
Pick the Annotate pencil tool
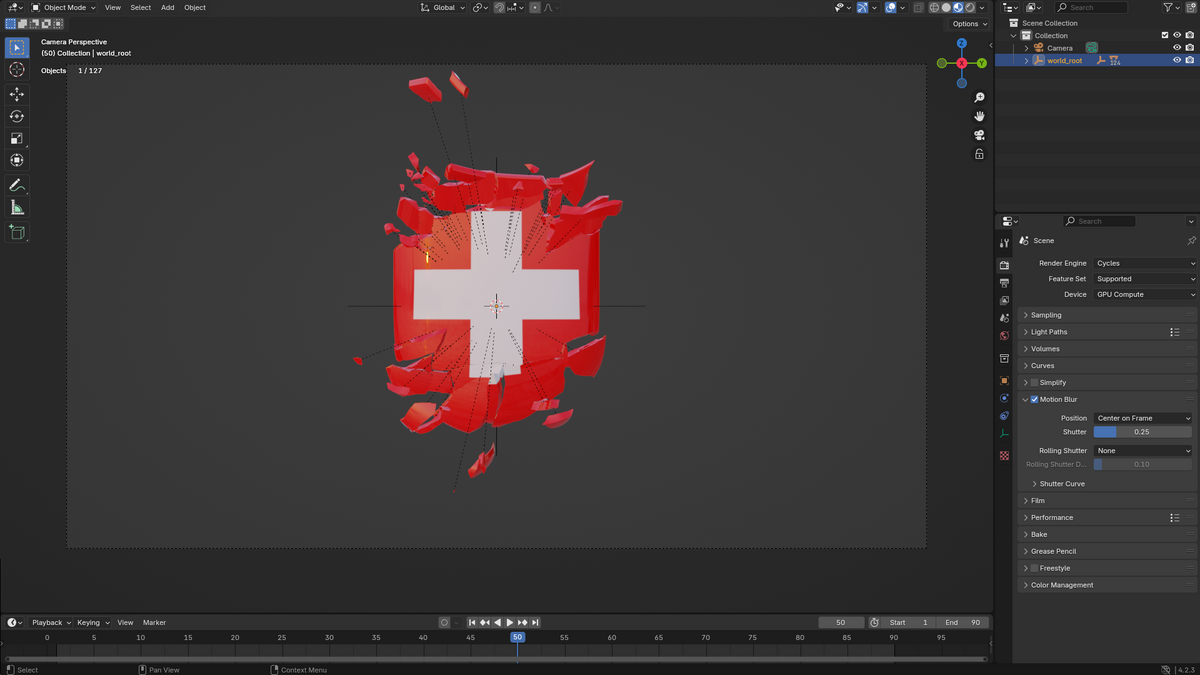[x=17, y=185]
